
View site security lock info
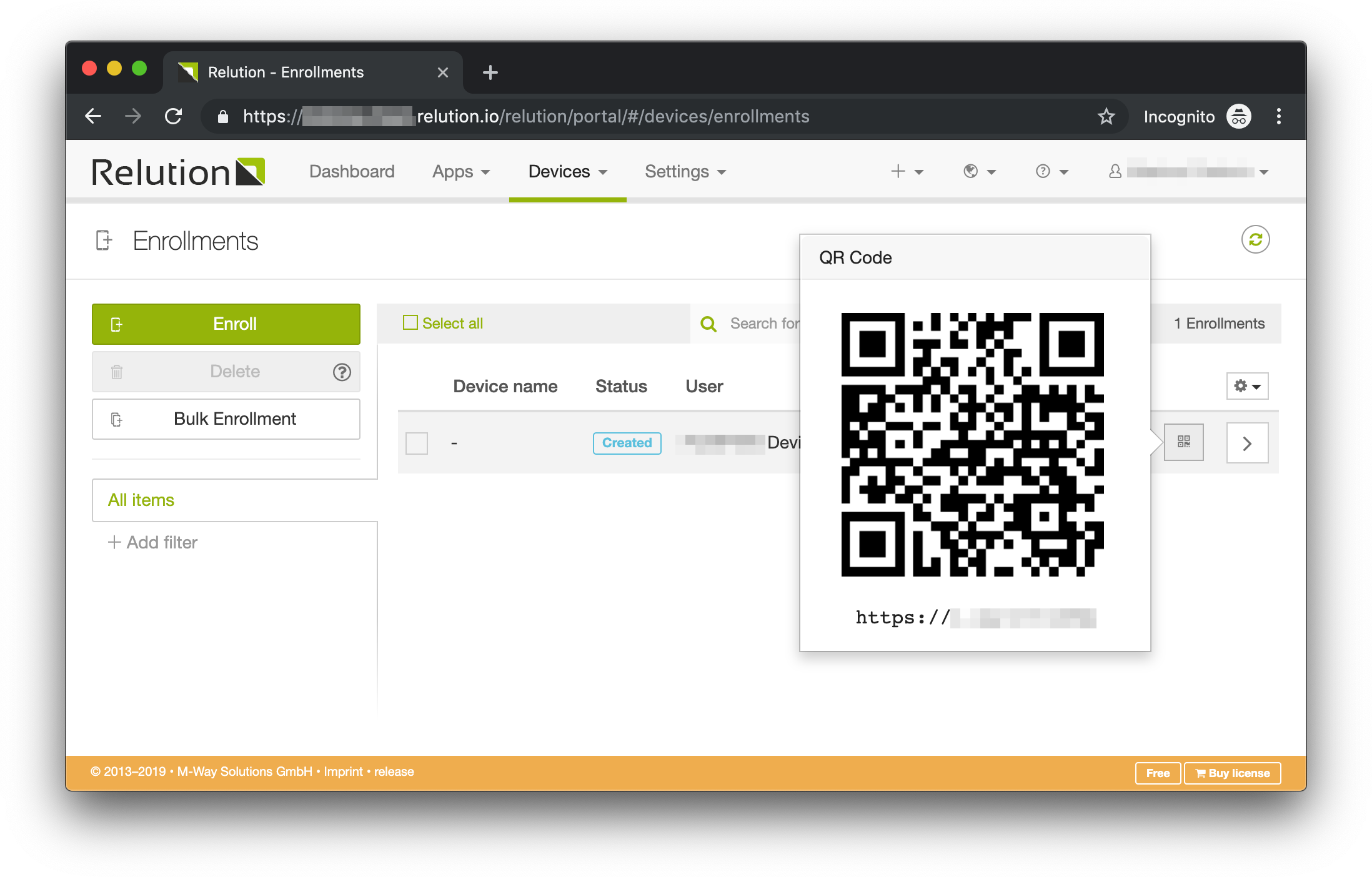[222, 116]
